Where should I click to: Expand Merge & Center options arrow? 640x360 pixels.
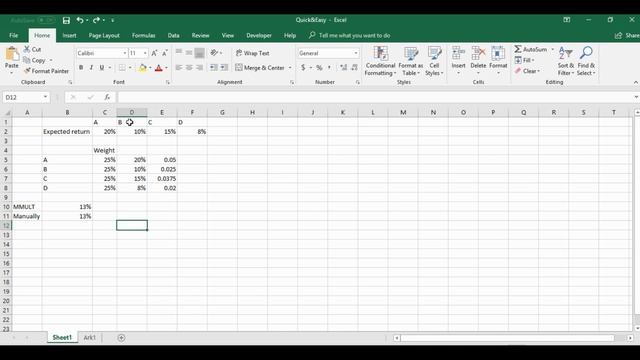(x=290, y=68)
